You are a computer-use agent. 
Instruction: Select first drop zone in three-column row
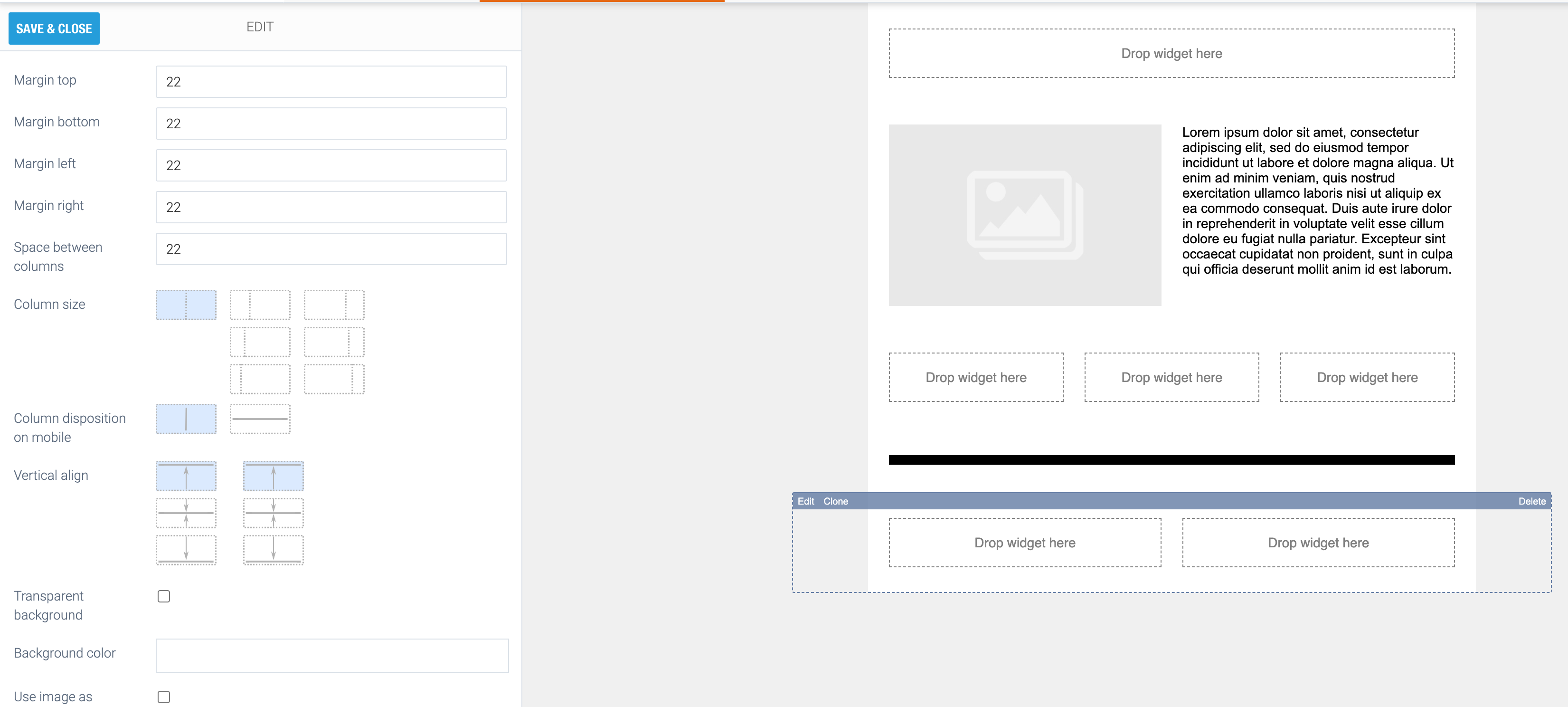(x=976, y=377)
